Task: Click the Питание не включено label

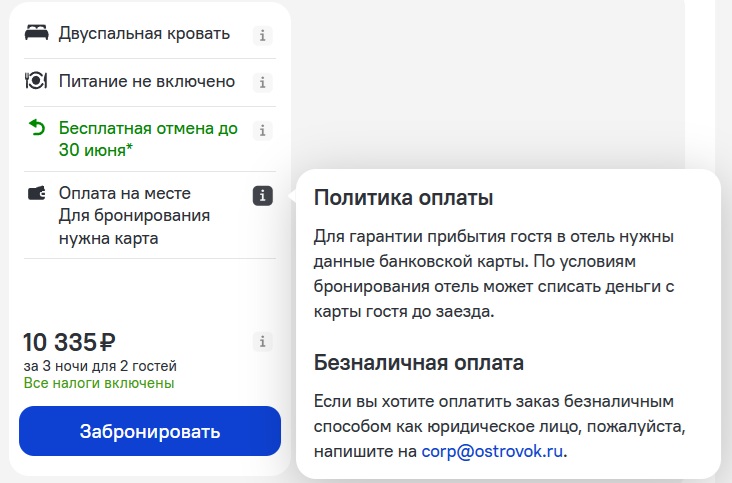Action: [147, 81]
